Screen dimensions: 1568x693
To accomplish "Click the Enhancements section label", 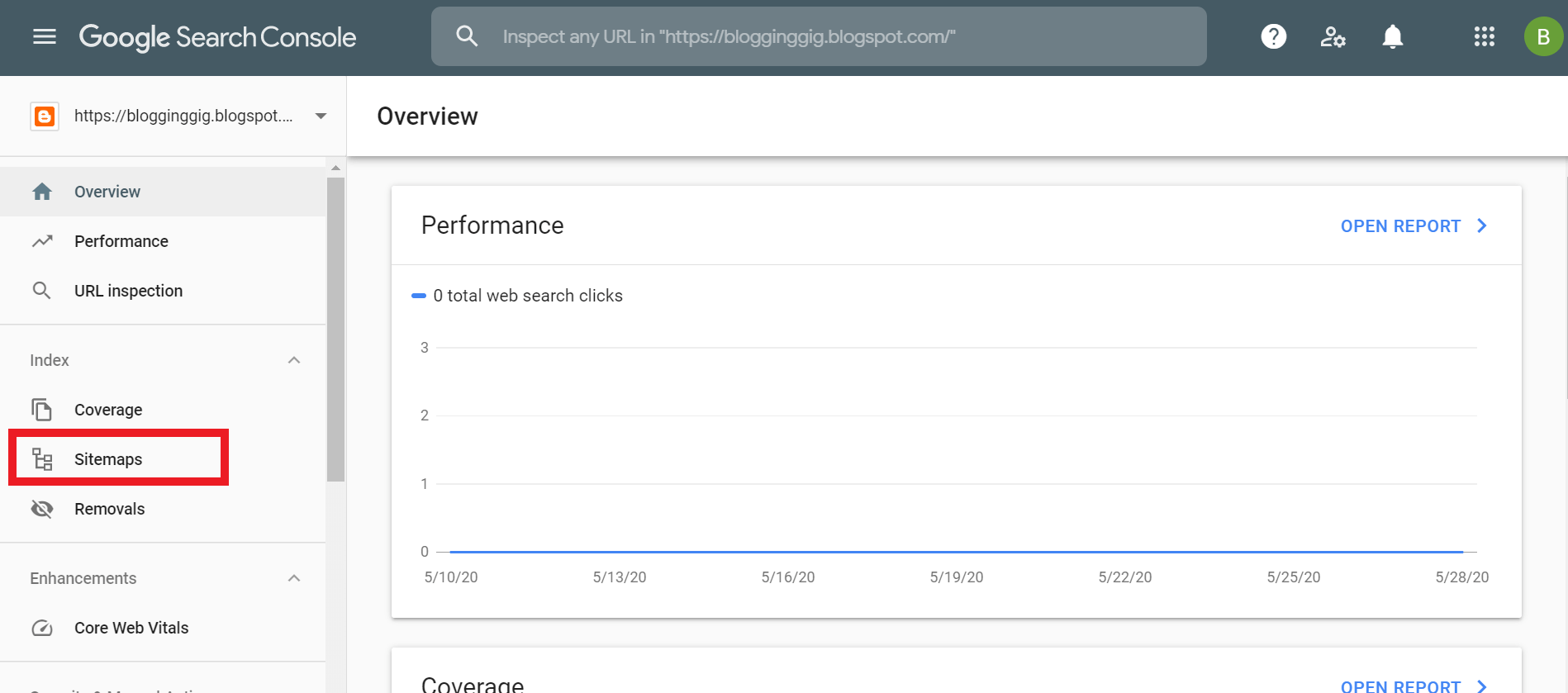I will coord(83,578).
